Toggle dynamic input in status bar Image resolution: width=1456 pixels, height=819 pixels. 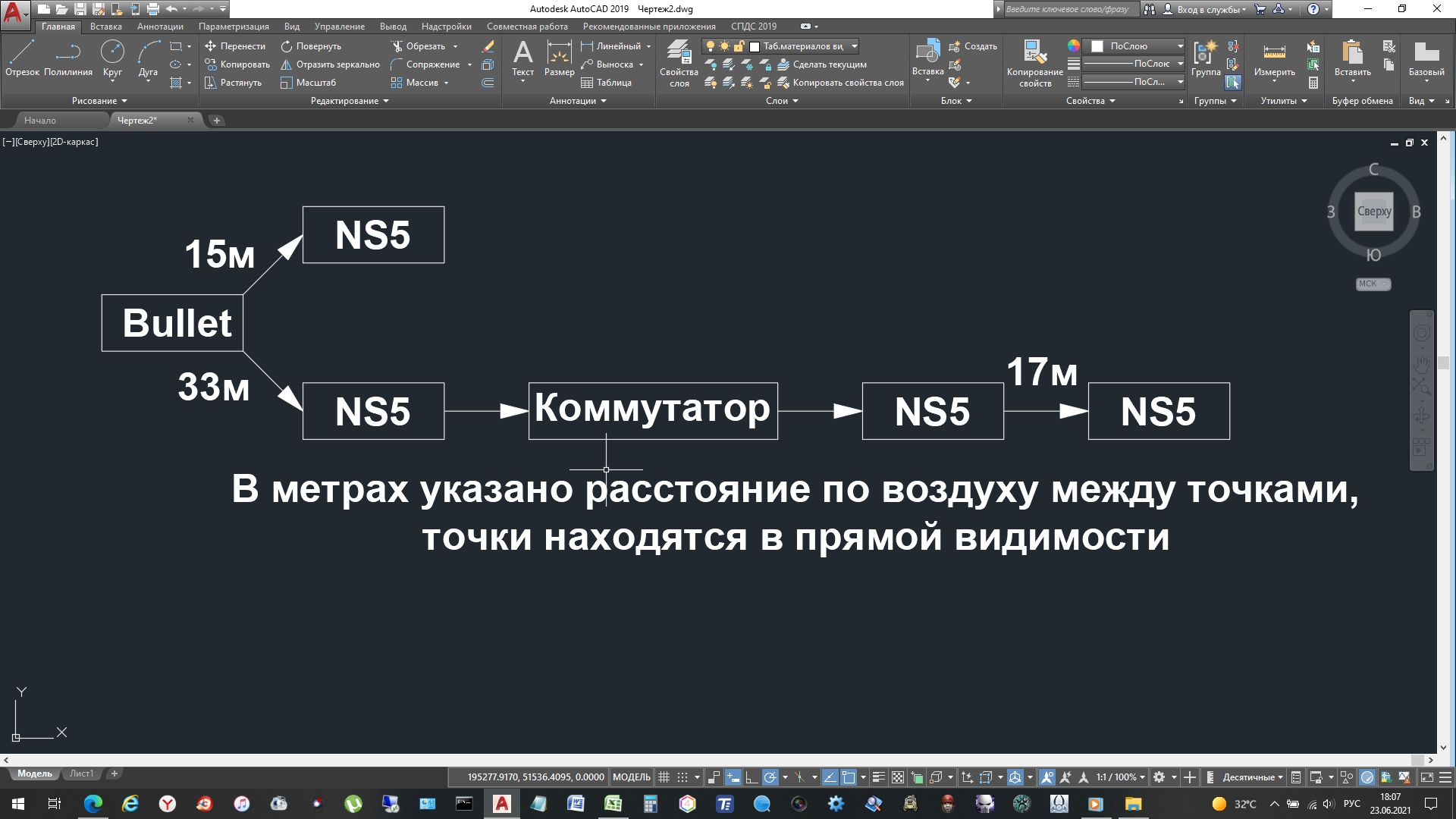[733, 777]
